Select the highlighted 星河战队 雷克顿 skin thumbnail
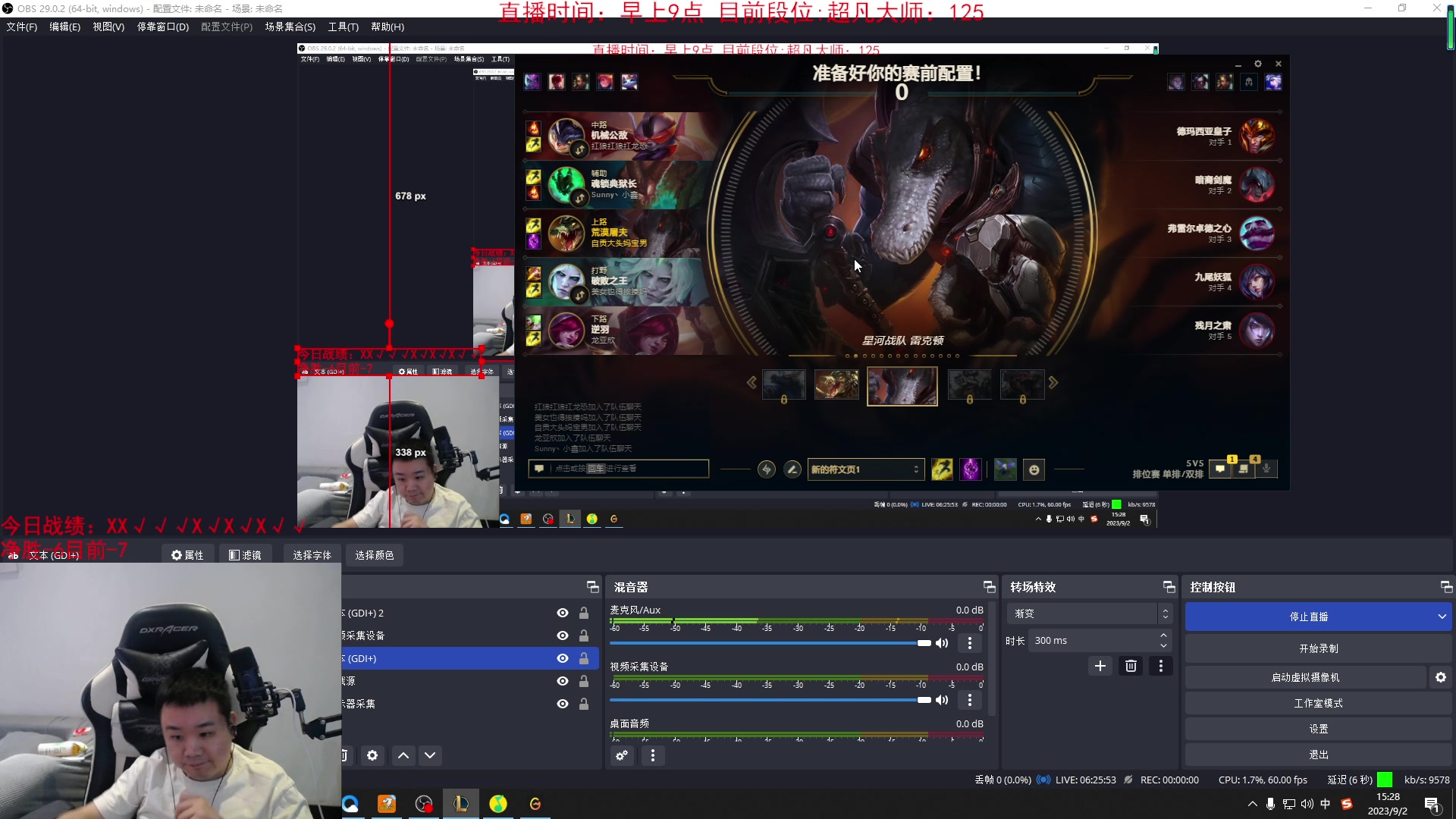 [902, 386]
